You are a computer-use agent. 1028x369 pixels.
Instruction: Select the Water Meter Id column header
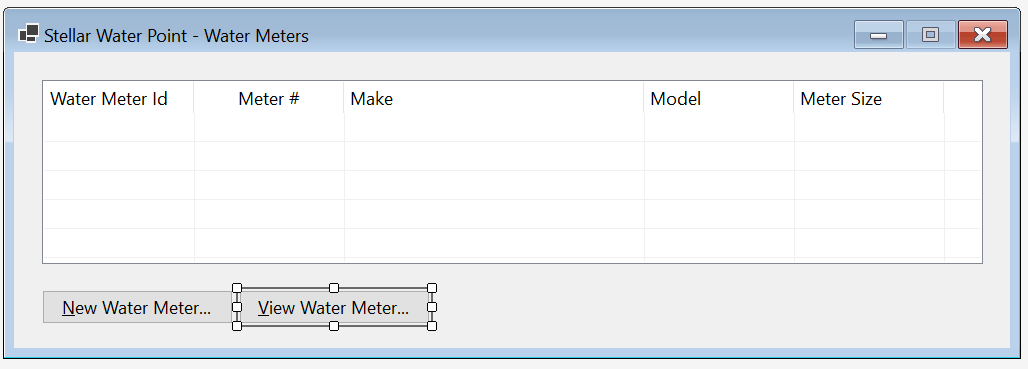point(118,99)
